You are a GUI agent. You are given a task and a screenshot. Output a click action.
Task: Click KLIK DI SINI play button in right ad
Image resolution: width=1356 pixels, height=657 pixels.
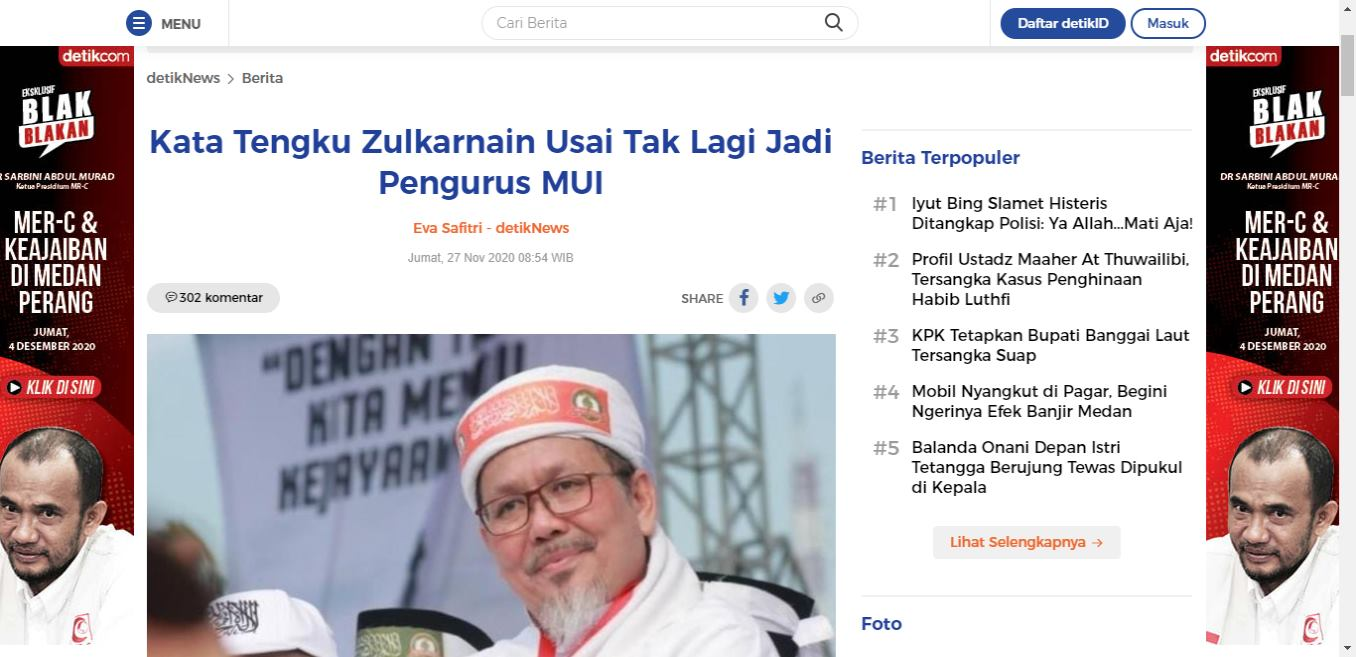pyautogui.click(x=1282, y=387)
